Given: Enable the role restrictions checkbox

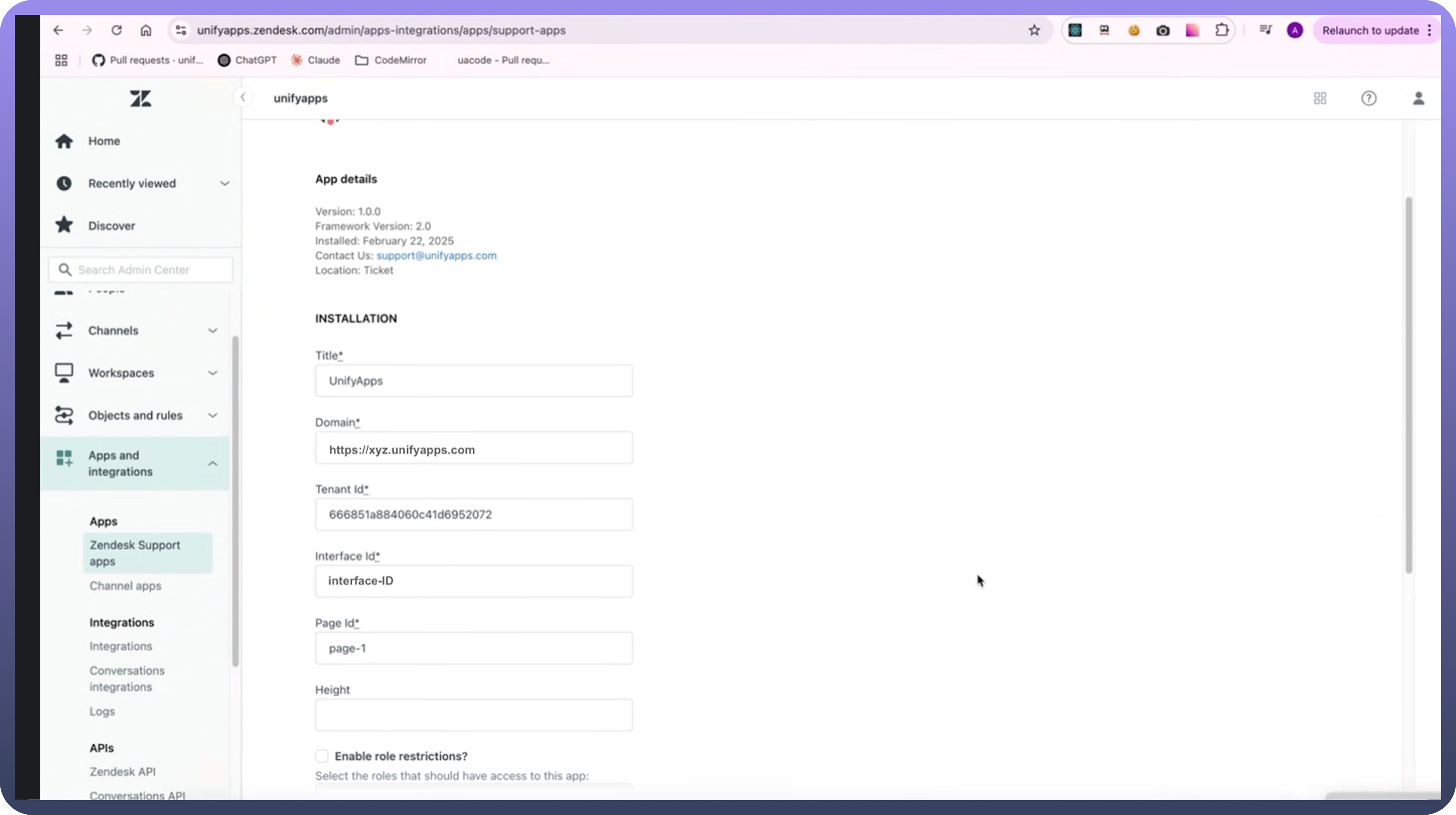Looking at the screenshot, I should [322, 756].
